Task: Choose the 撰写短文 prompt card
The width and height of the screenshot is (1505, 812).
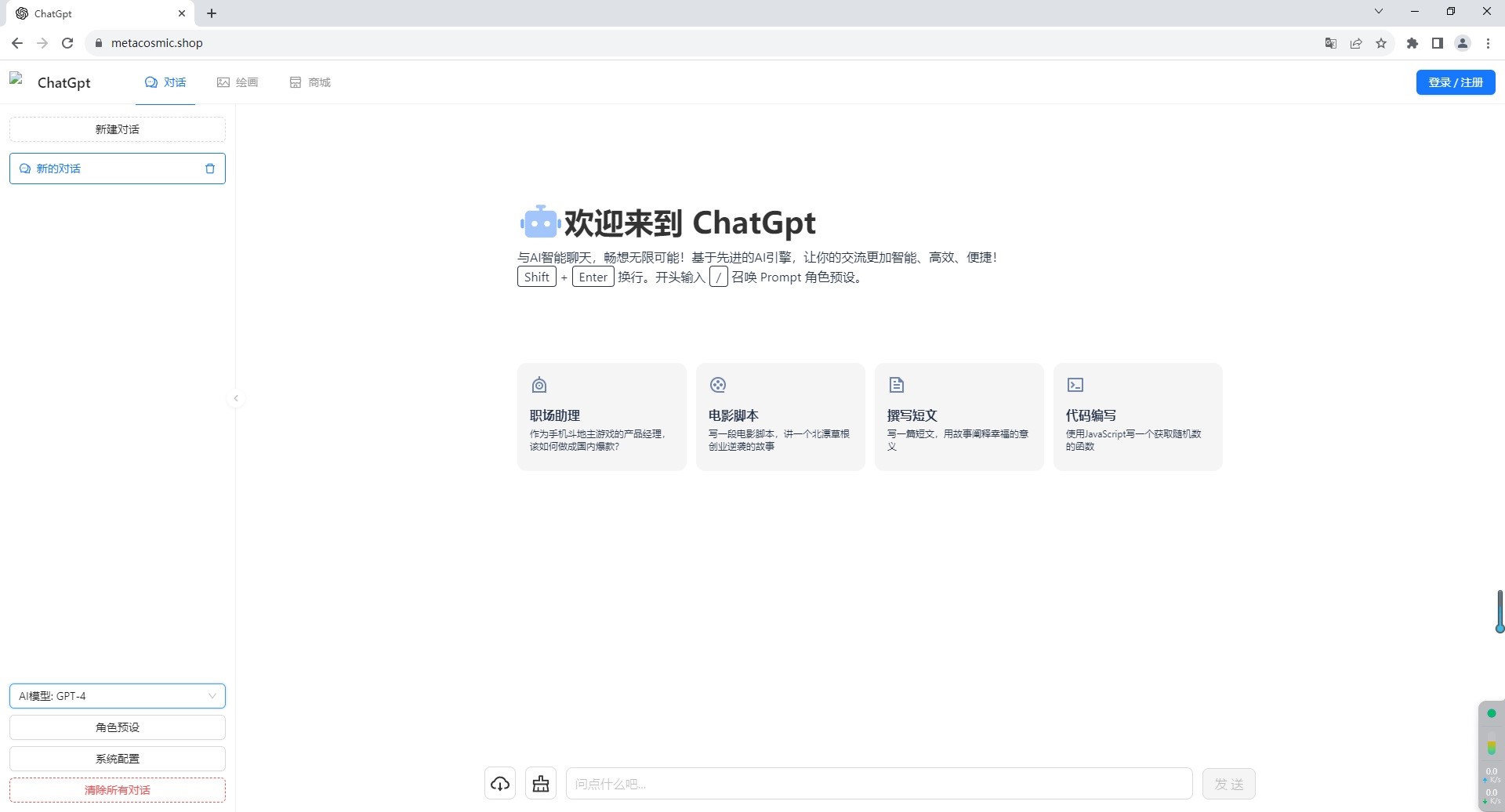Action: pos(959,417)
